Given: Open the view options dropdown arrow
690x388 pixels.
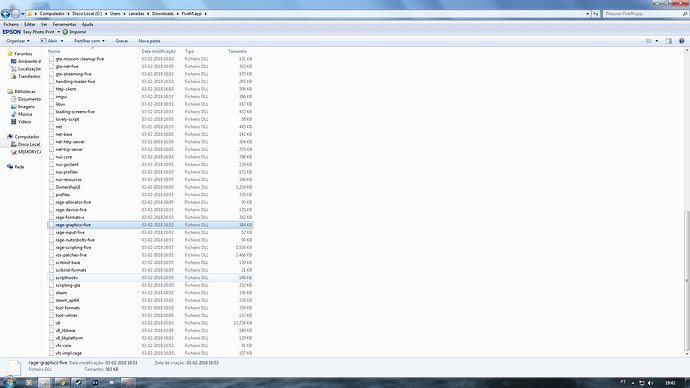Looking at the screenshot, I should (x=657, y=41).
